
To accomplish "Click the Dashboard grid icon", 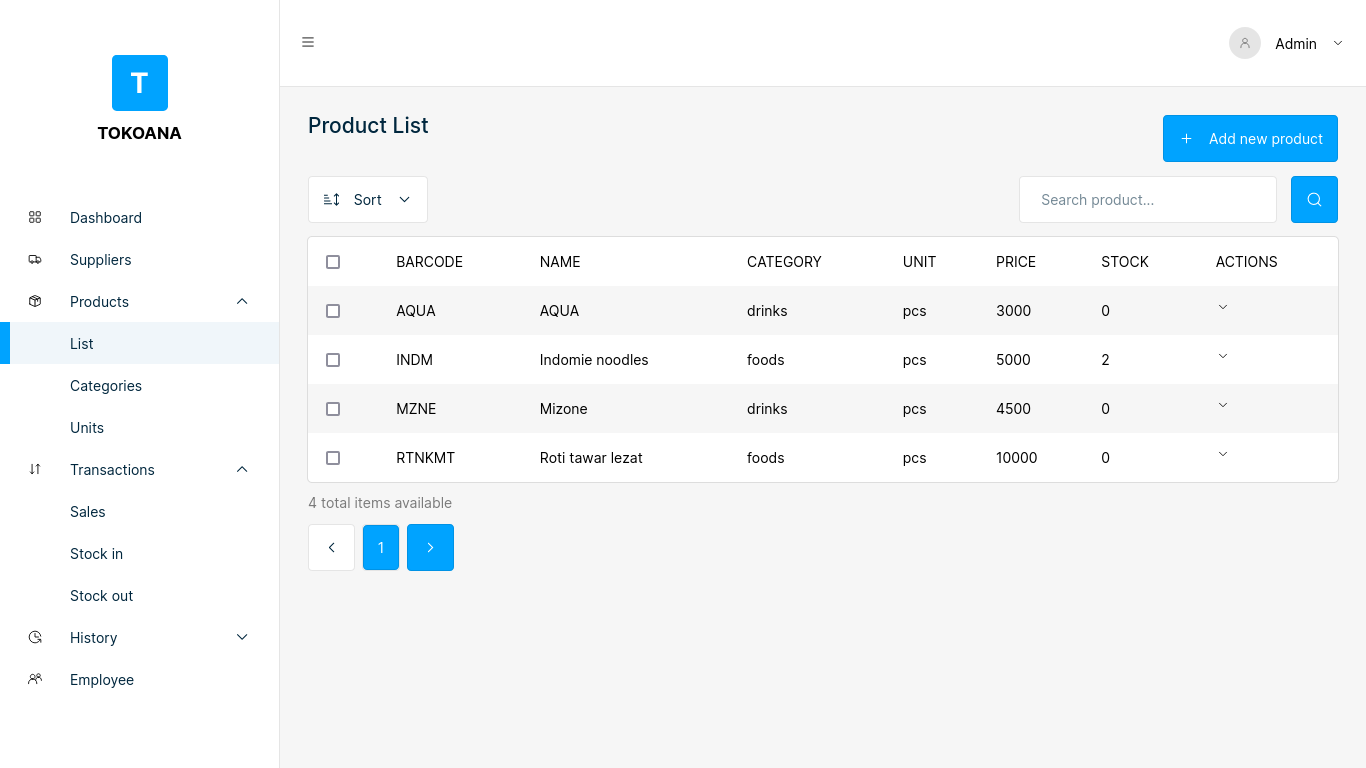I will pos(35,217).
